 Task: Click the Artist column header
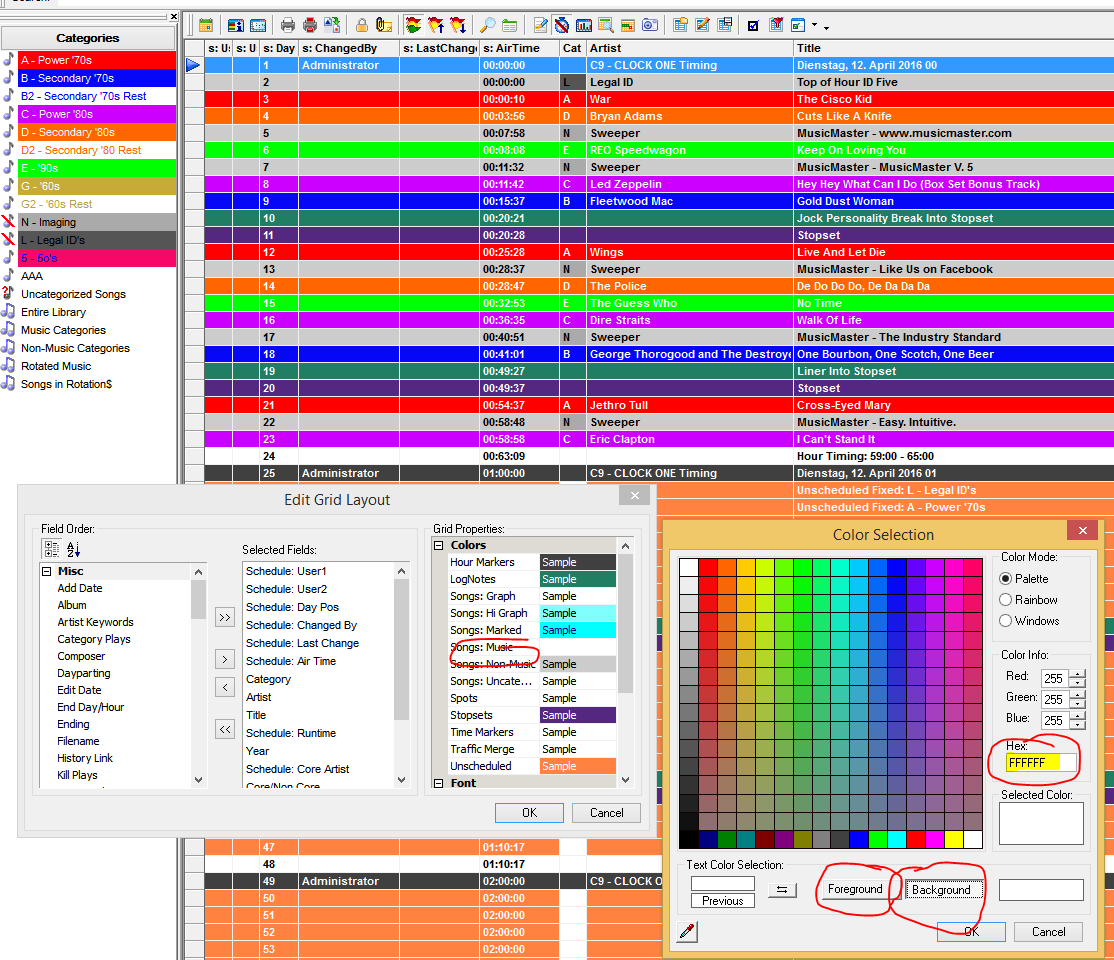click(689, 48)
